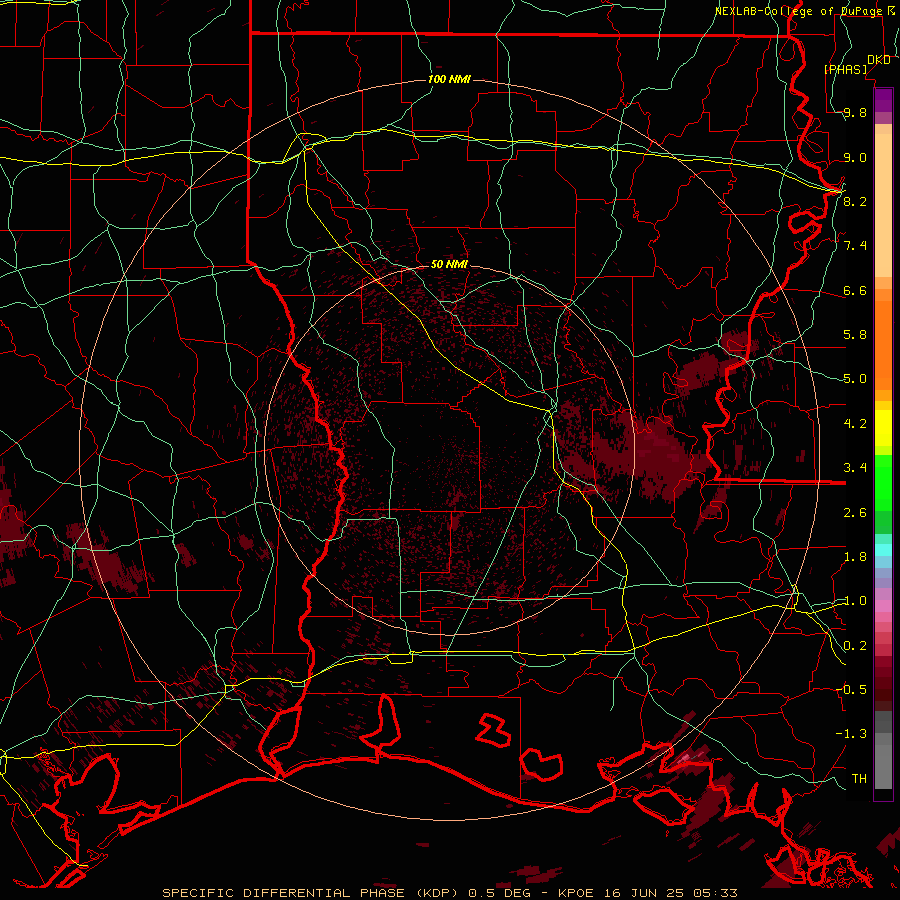The width and height of the screenshot is (900, 900).
Task: Select the 9.0 value on the color scale
Action: [x=855, y=157]
